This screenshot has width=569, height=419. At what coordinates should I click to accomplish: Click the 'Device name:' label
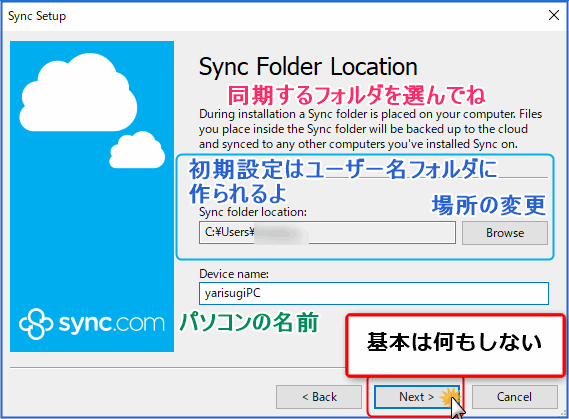pyautogui.click(x=234, y=274)
